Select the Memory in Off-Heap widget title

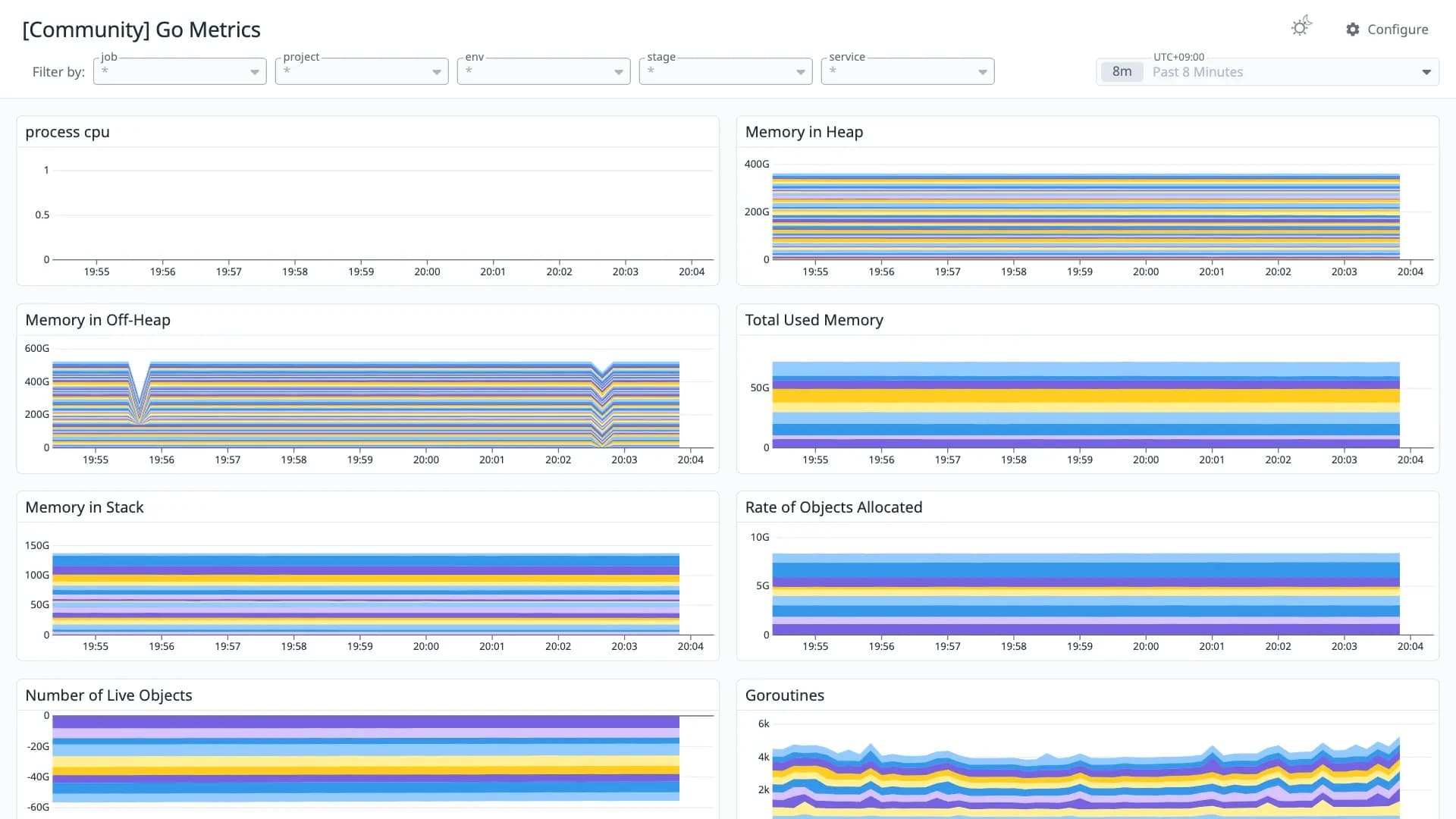tap(98, 320)
